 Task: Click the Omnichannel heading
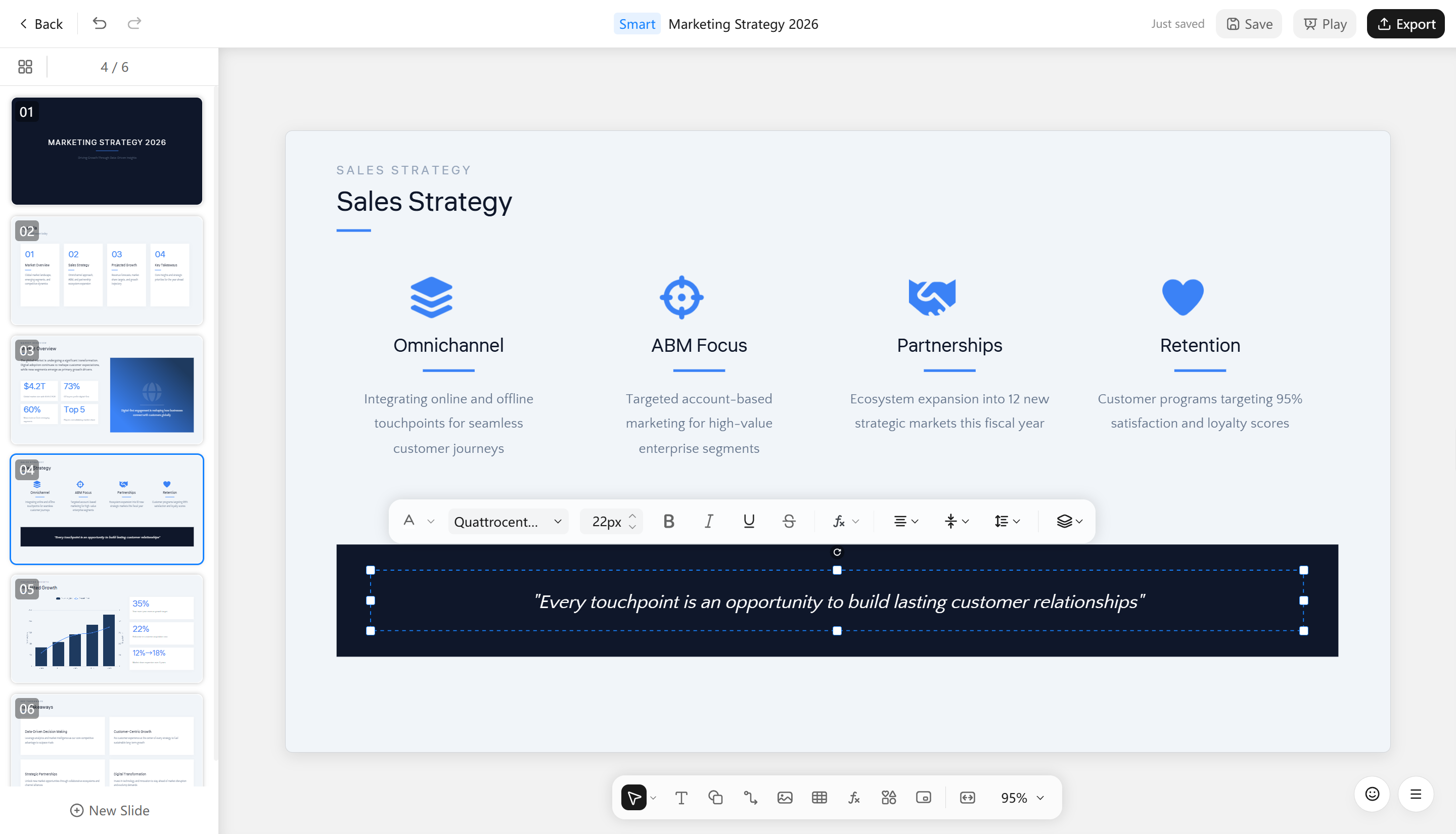click(x=448, y=345)
